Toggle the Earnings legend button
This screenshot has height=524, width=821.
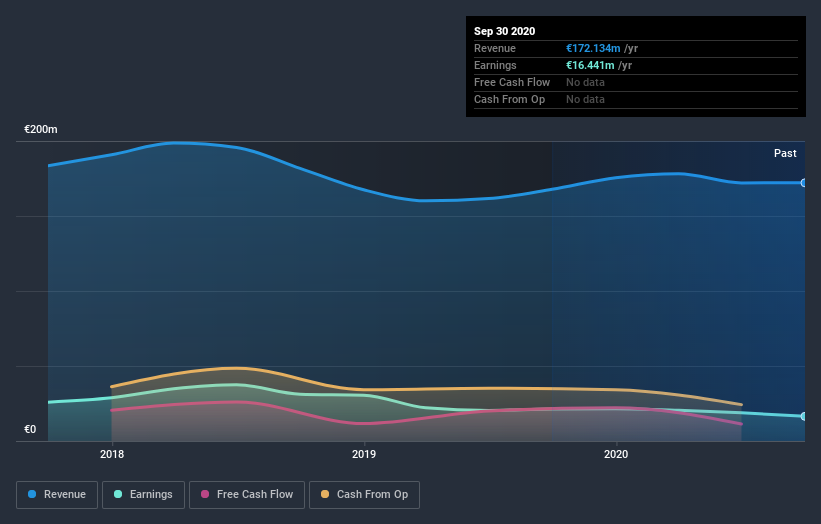click(x=143, y=495)
